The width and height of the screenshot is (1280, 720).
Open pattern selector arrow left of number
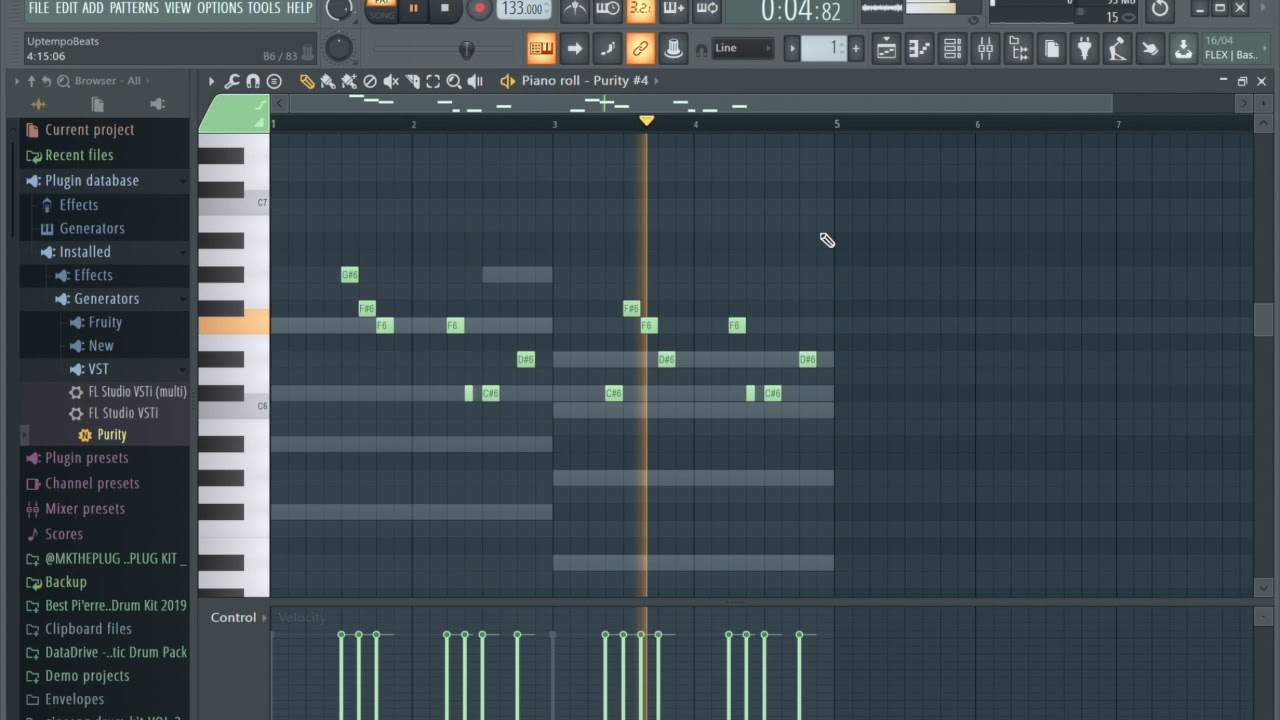tap(792, 48)
